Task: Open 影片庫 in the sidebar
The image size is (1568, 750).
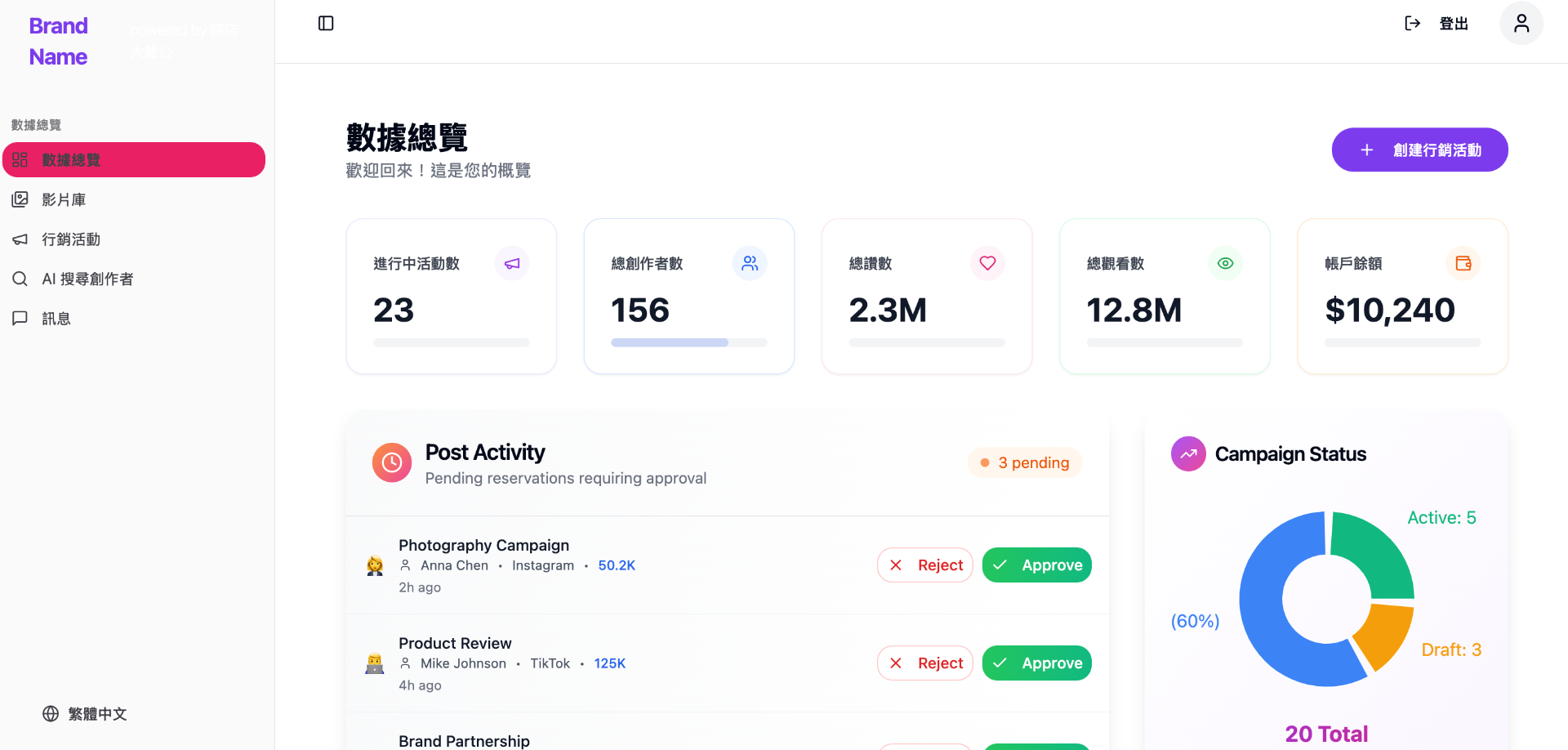Action: pos(134,199)
